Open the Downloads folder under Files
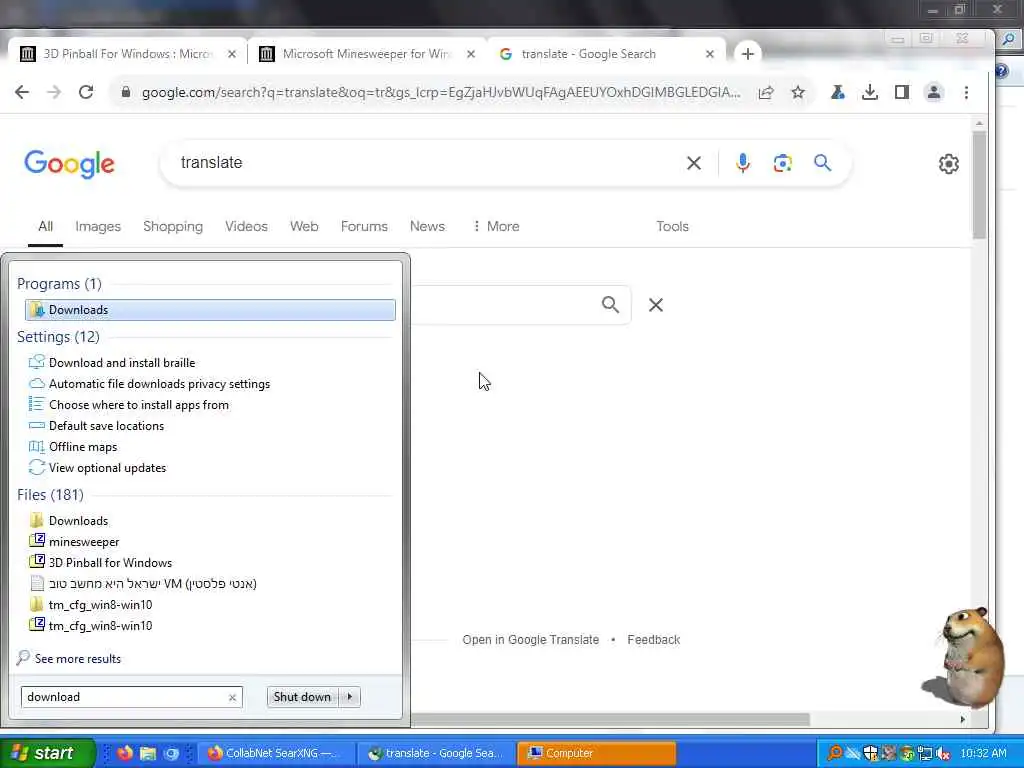 (78, 520)
